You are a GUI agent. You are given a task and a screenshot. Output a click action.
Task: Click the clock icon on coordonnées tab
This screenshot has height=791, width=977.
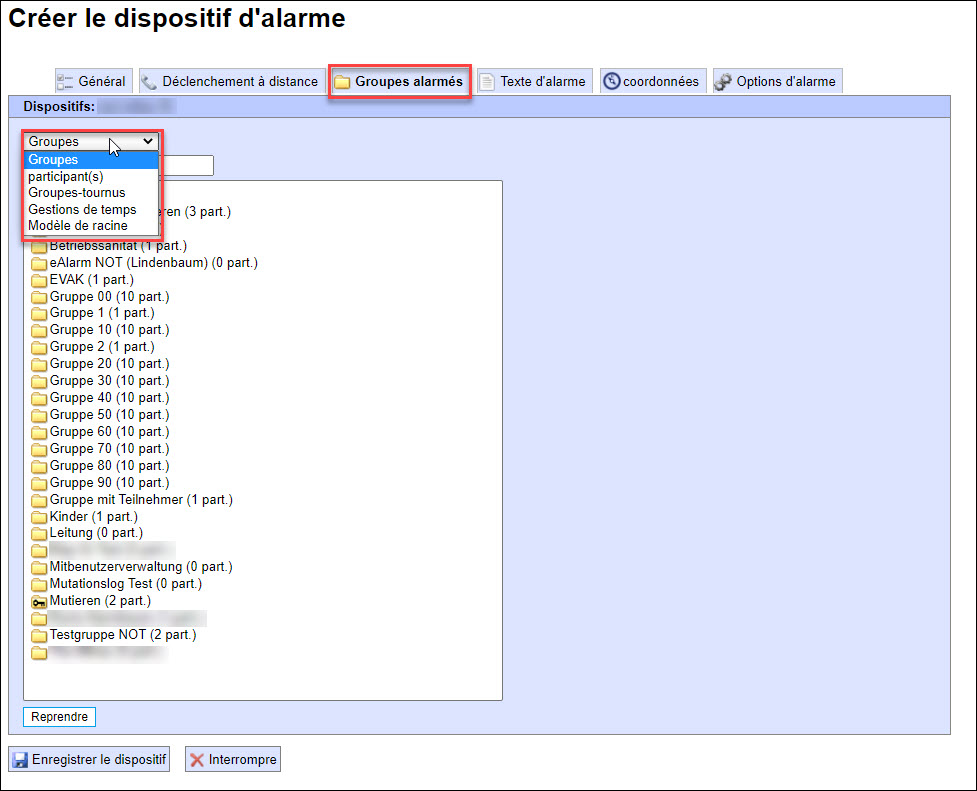(x=611, y=82)
